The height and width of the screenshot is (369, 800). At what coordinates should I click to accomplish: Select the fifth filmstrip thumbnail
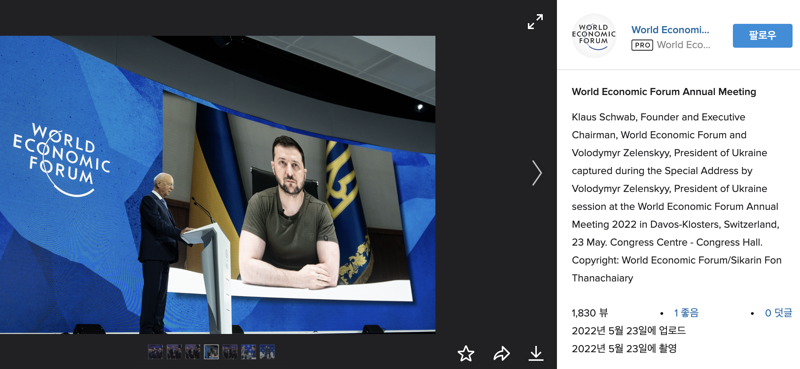point(230,352)
